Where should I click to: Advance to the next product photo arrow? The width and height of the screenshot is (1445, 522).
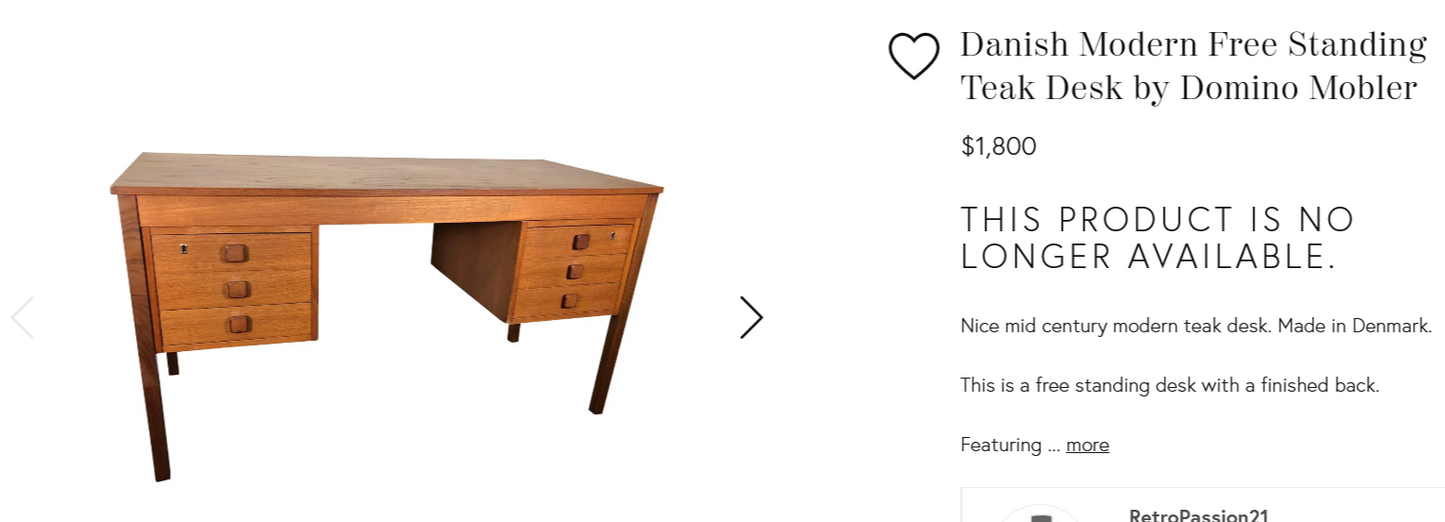coord(751,317)
